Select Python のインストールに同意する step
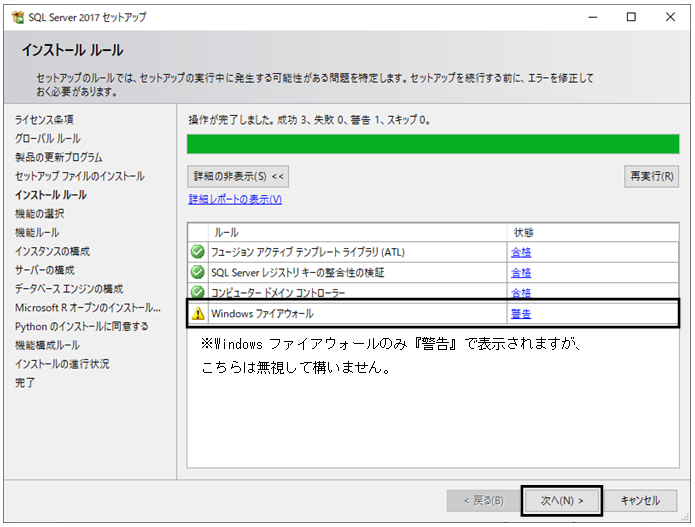 click(x=82, y=327)
